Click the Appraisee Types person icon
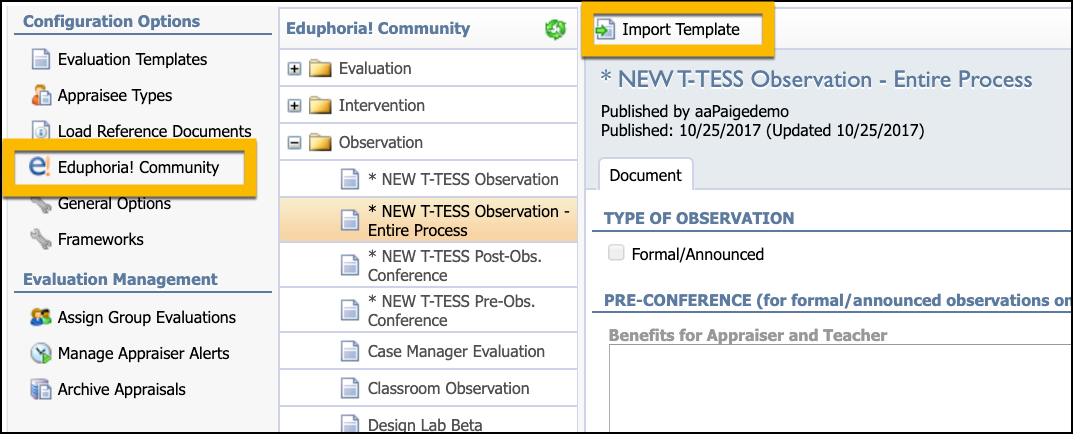Screen dimensions: 1073x434 pyautogui.click(x=42, y=96)
